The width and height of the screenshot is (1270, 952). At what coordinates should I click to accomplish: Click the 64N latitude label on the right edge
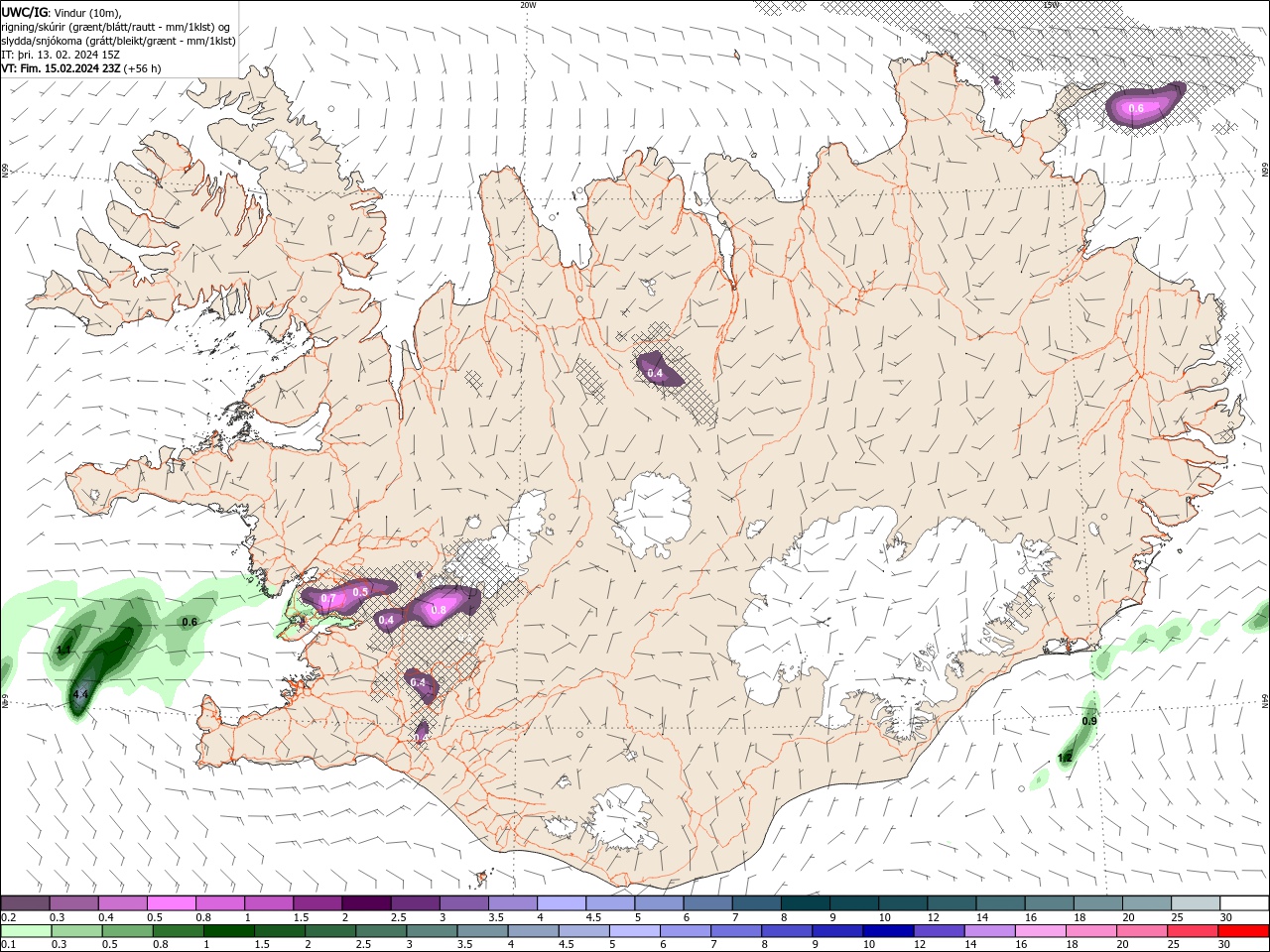[x=1265, y=701]
